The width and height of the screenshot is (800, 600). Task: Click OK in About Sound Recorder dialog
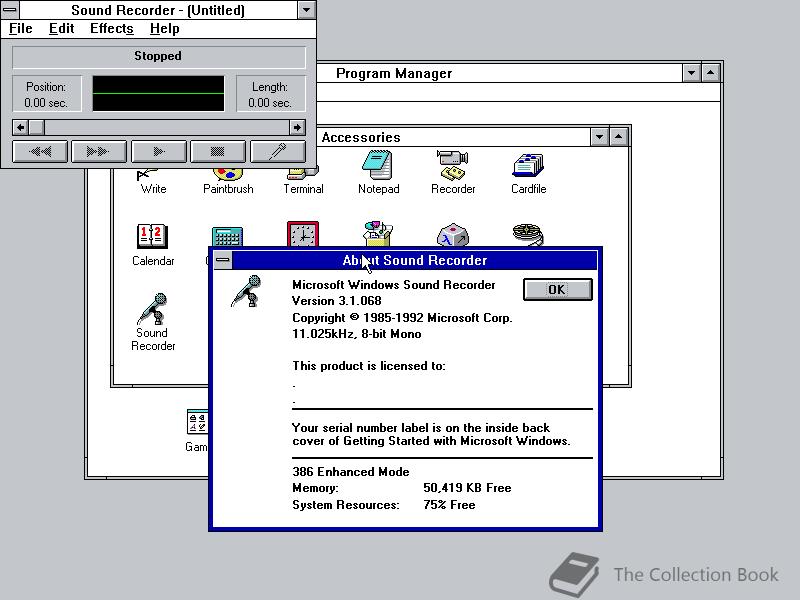tap(558, 289)
